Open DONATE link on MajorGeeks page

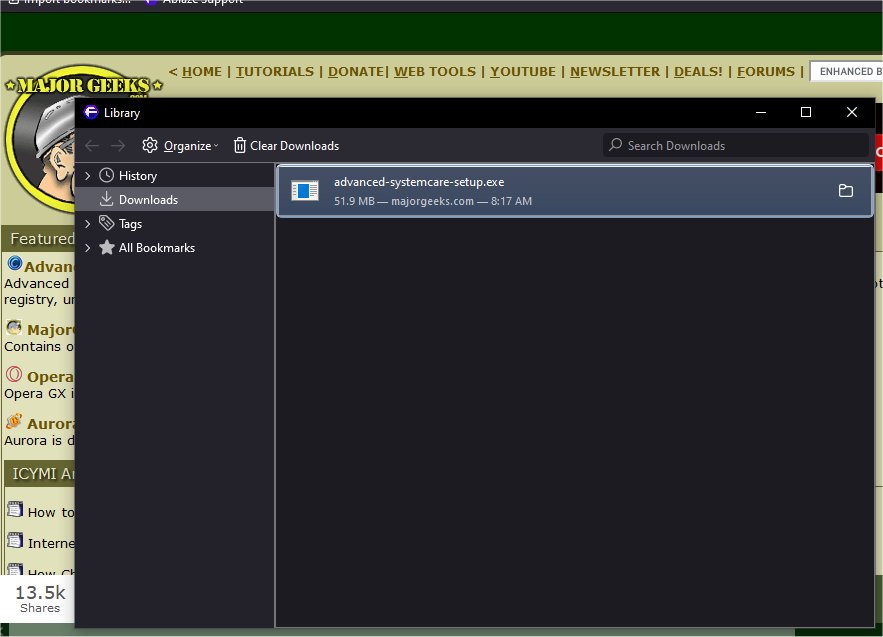pos(356,72)
